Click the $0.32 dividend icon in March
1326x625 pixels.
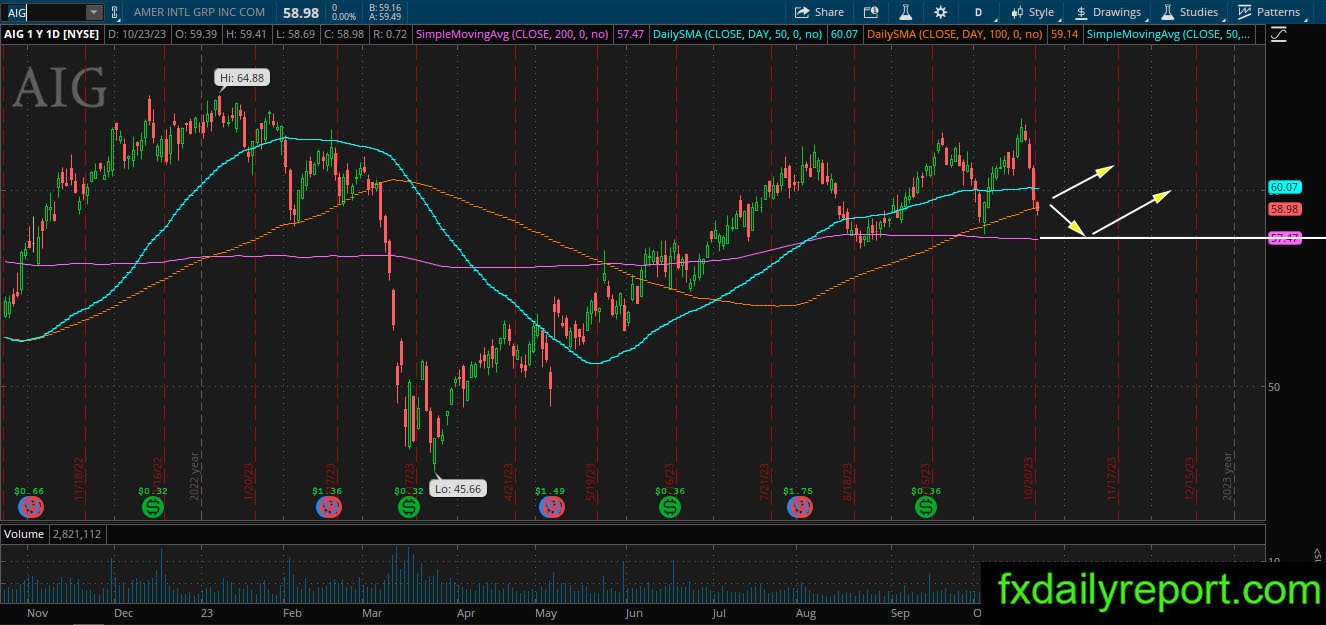pyautogui.click(x=408, y=507)
